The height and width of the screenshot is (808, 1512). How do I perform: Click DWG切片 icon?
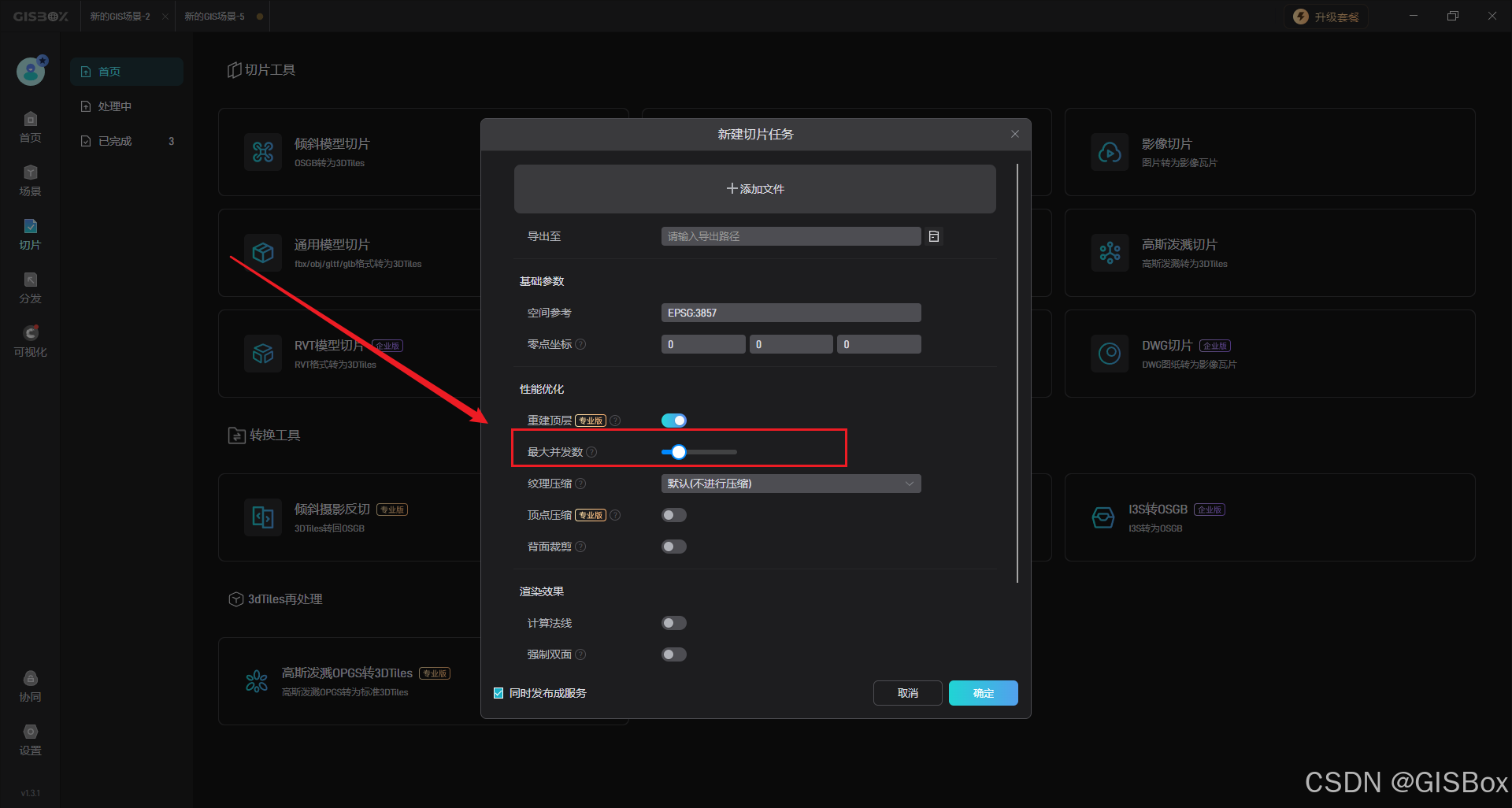point(1110,354)
